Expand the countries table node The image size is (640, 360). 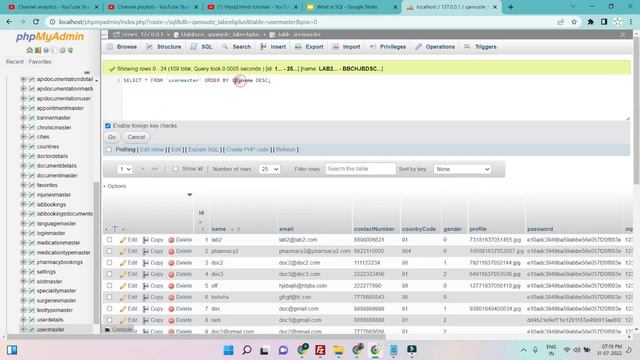23,147
